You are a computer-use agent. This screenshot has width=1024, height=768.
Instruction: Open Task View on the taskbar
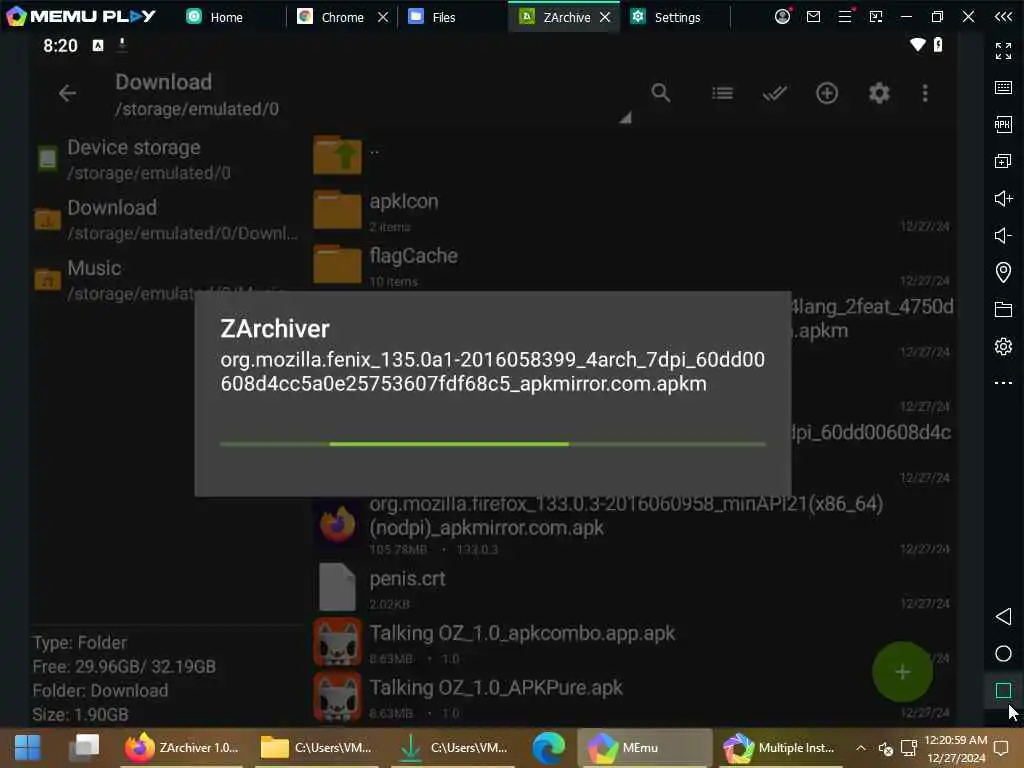(x=84, y=748)
